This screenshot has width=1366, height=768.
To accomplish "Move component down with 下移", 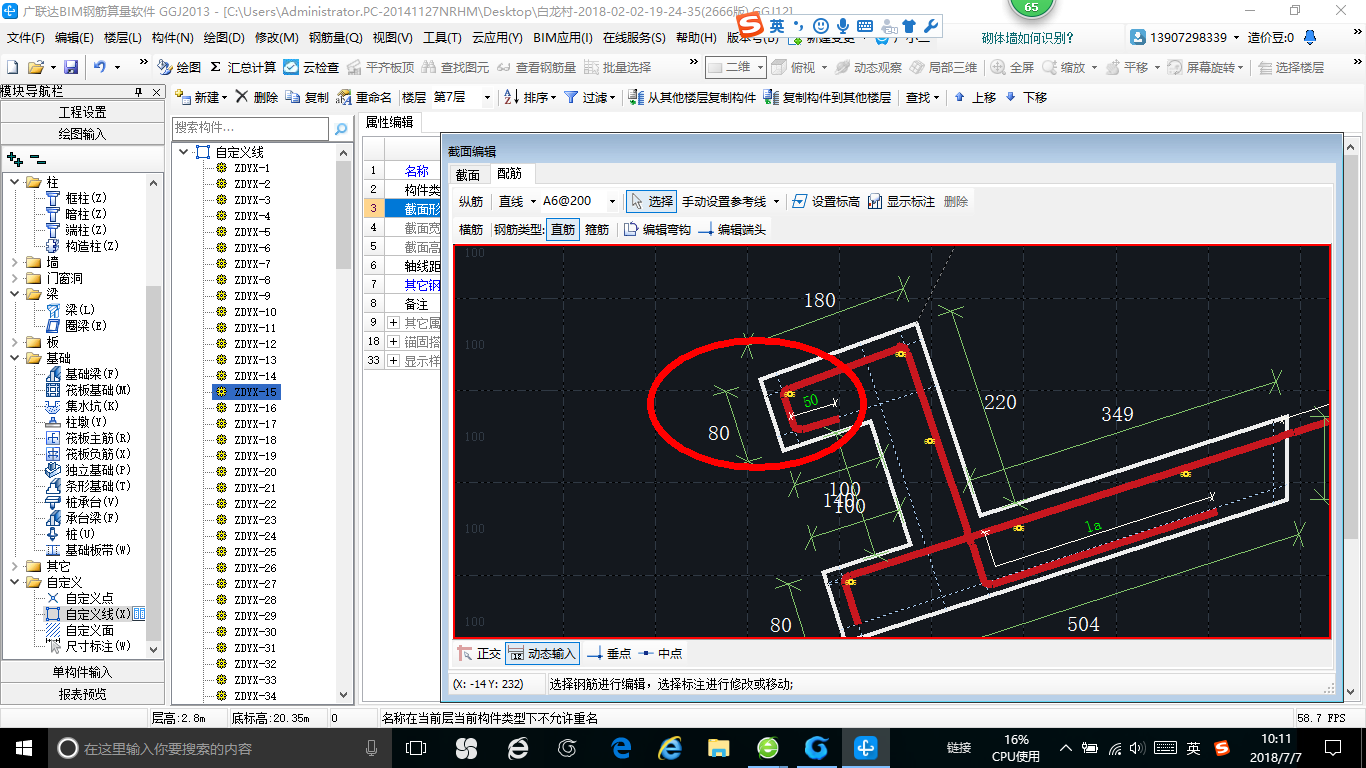I will coord(1026,97).
